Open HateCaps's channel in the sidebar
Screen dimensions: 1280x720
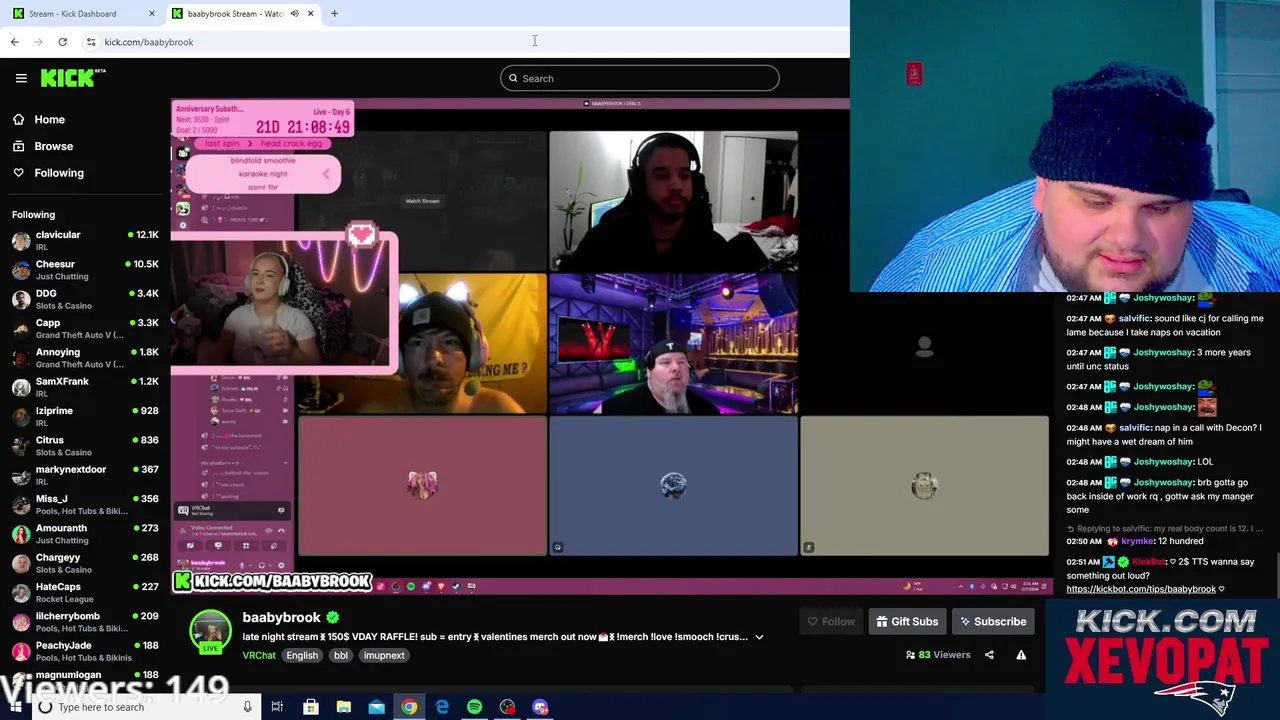(84, 593)
